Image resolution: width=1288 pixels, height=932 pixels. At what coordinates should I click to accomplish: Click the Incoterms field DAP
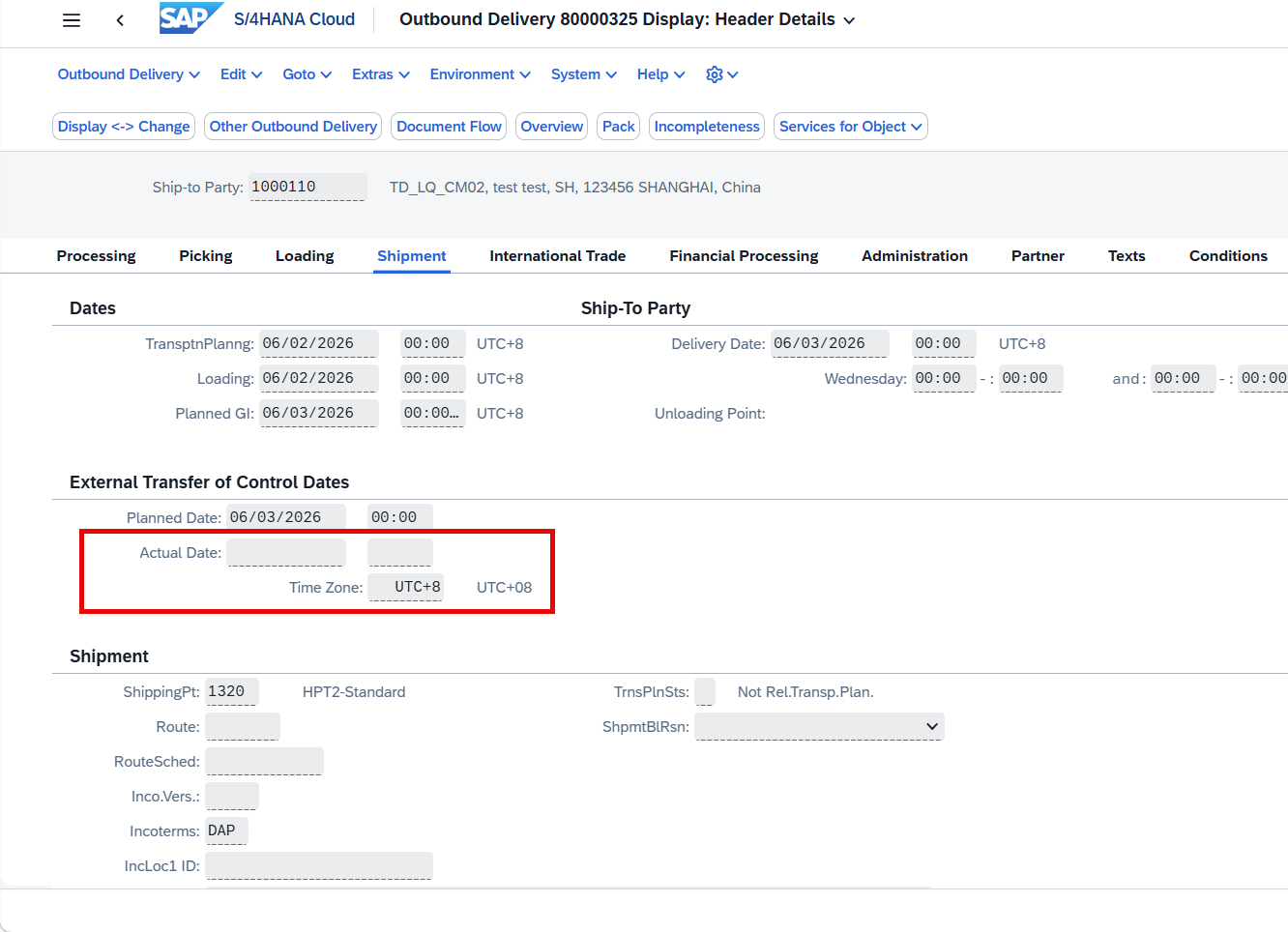tap(226, 830)
